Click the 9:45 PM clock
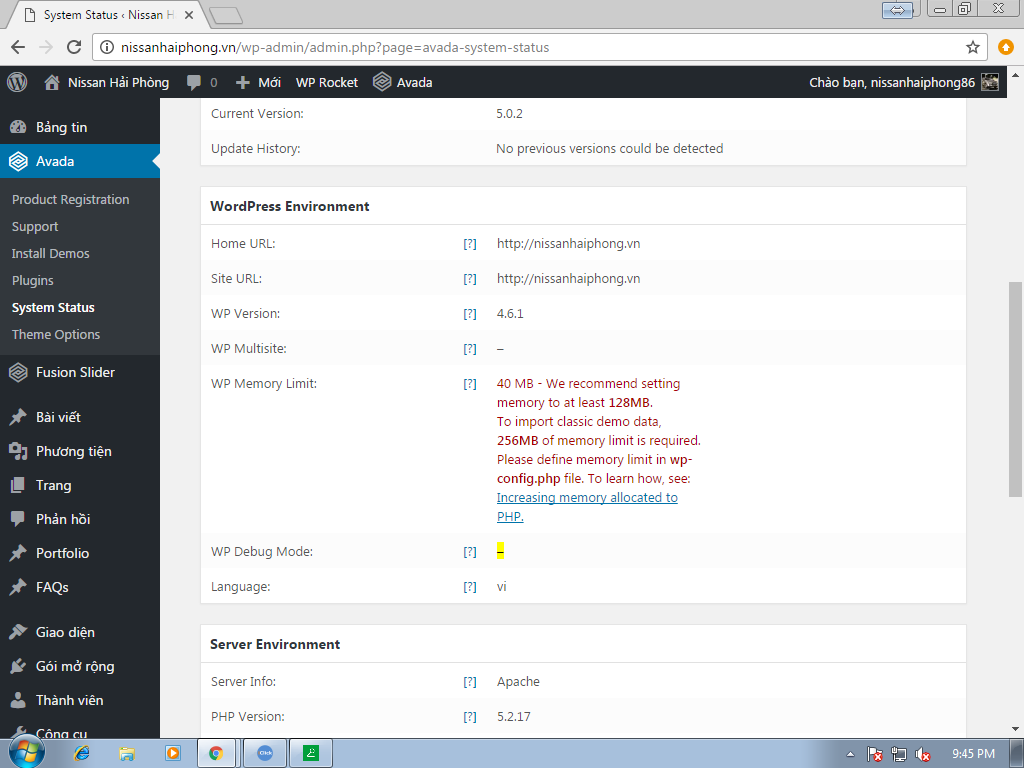1024x768 pixels. [x=973, y=754]
